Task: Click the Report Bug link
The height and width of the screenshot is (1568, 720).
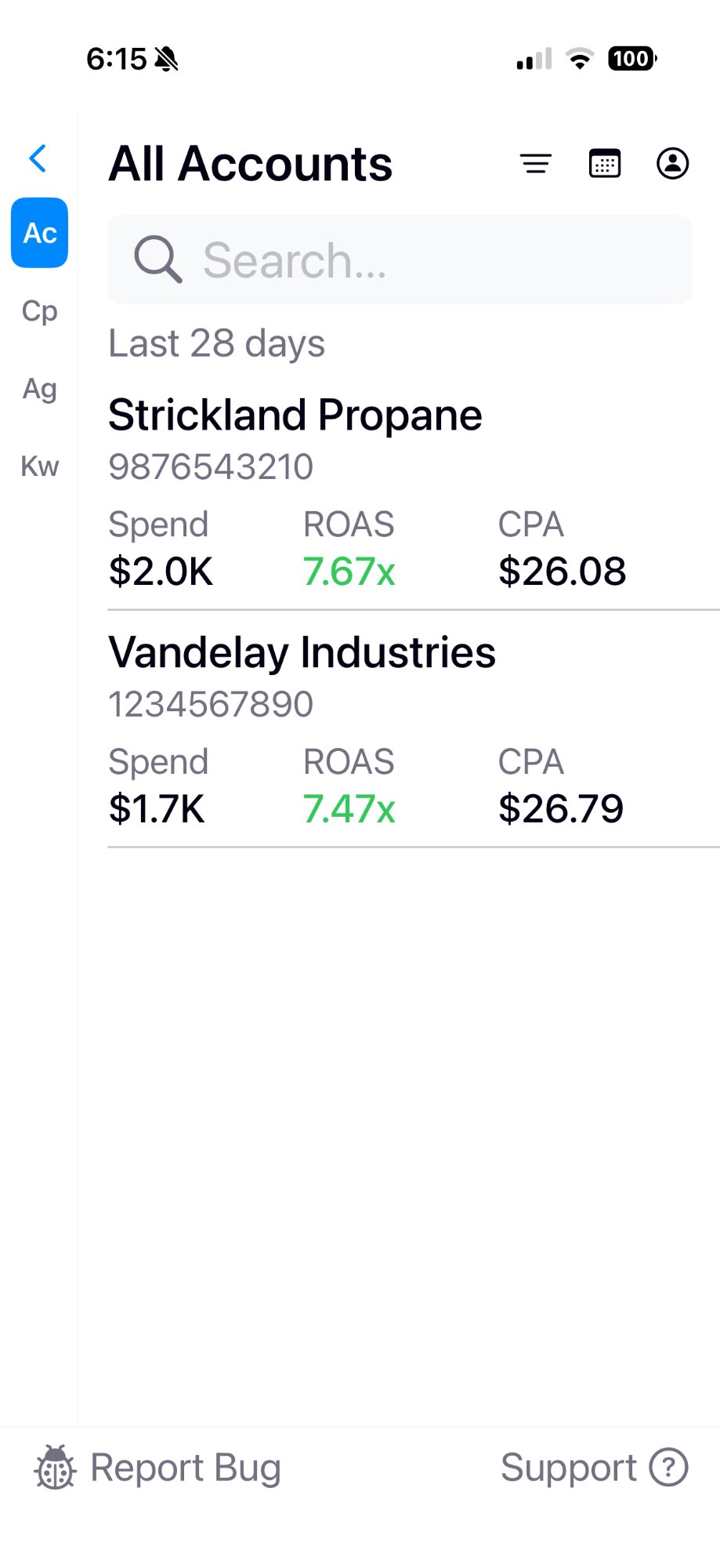Action: point(185,1468)
